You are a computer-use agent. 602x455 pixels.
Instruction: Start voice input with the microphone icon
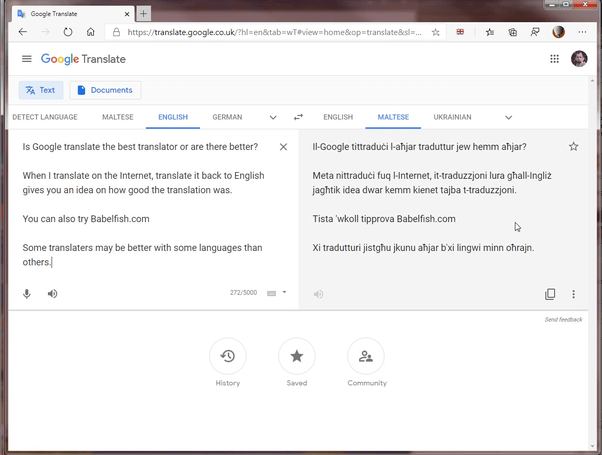tap(26, 294)
